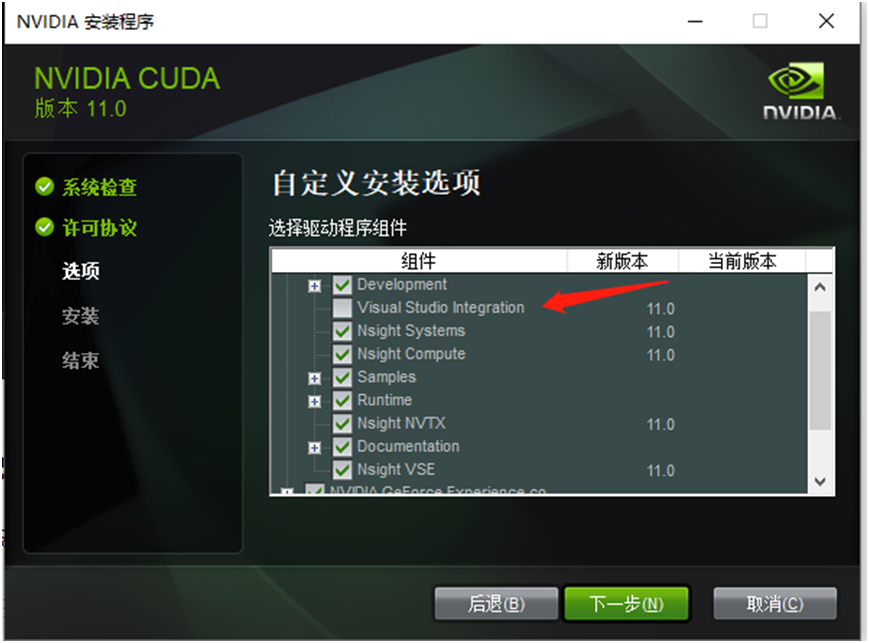Uncheck the Nsight Compute component
Viewport: 869px width, 643px height.
click(342, 354)
